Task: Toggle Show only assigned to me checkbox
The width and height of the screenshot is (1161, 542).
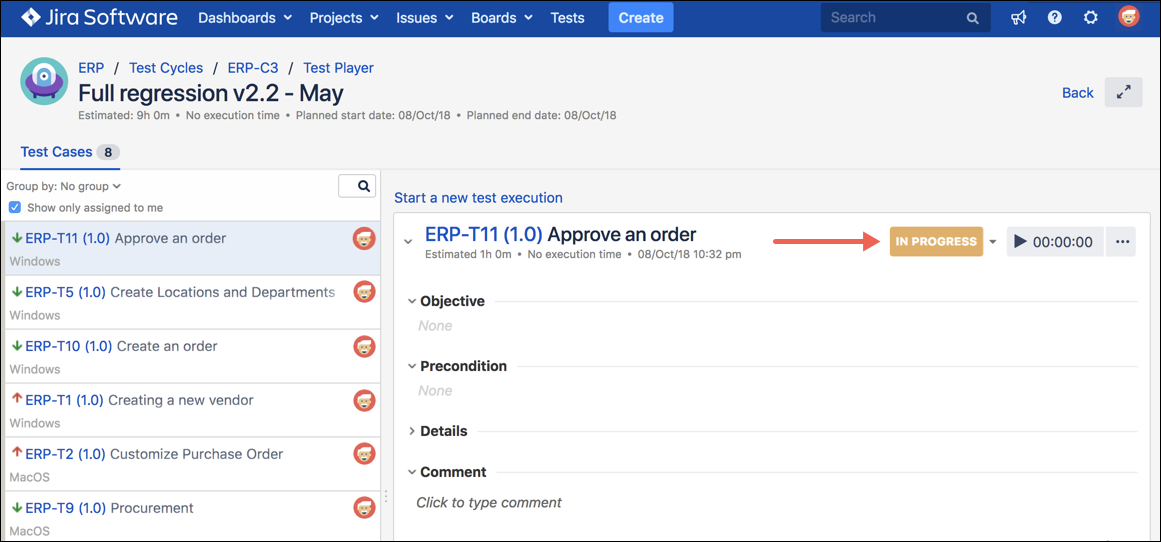Action: pyautogui.click(x=15, y=208)
